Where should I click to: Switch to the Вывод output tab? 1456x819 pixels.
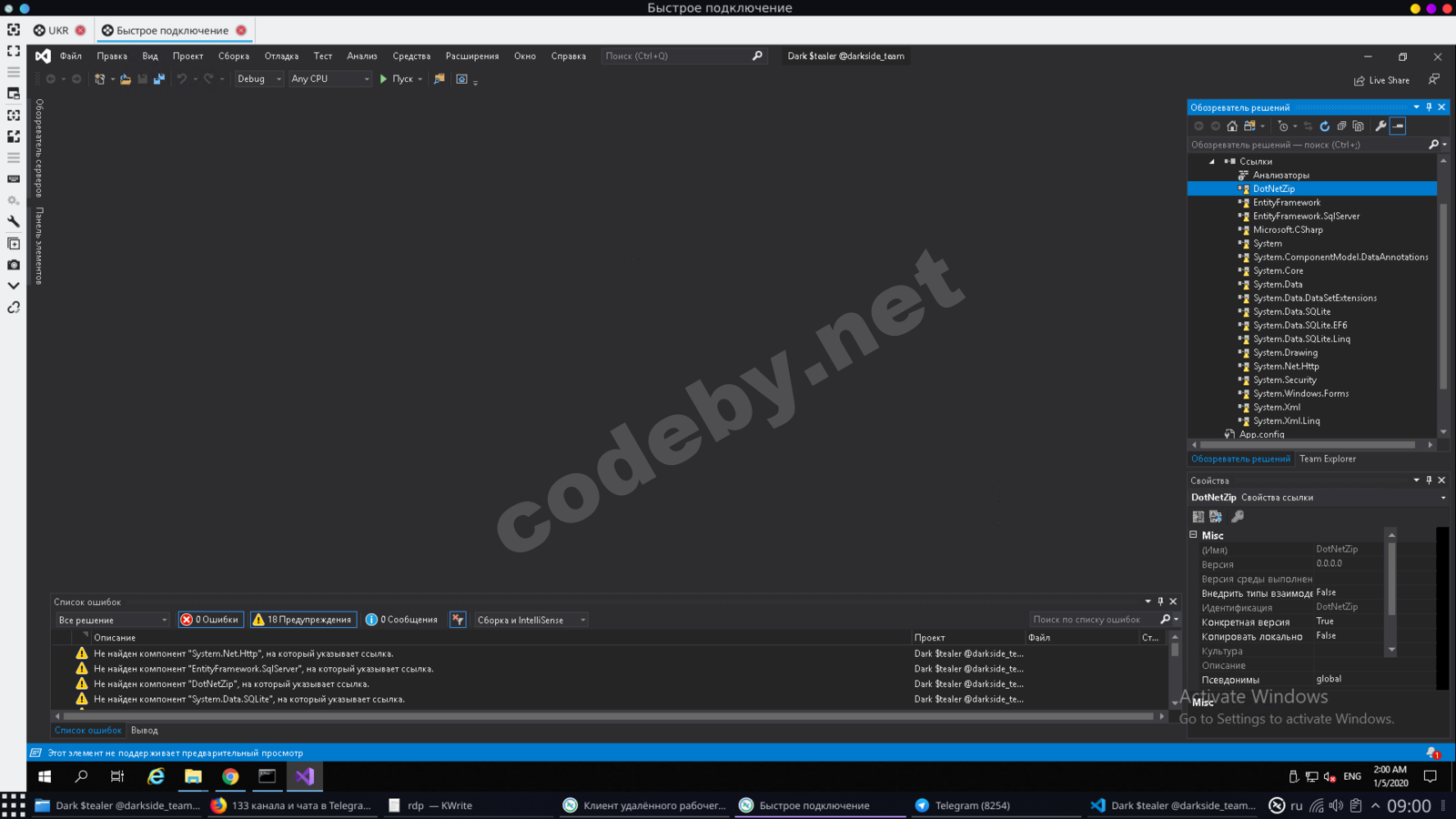[x=144, y=730]
